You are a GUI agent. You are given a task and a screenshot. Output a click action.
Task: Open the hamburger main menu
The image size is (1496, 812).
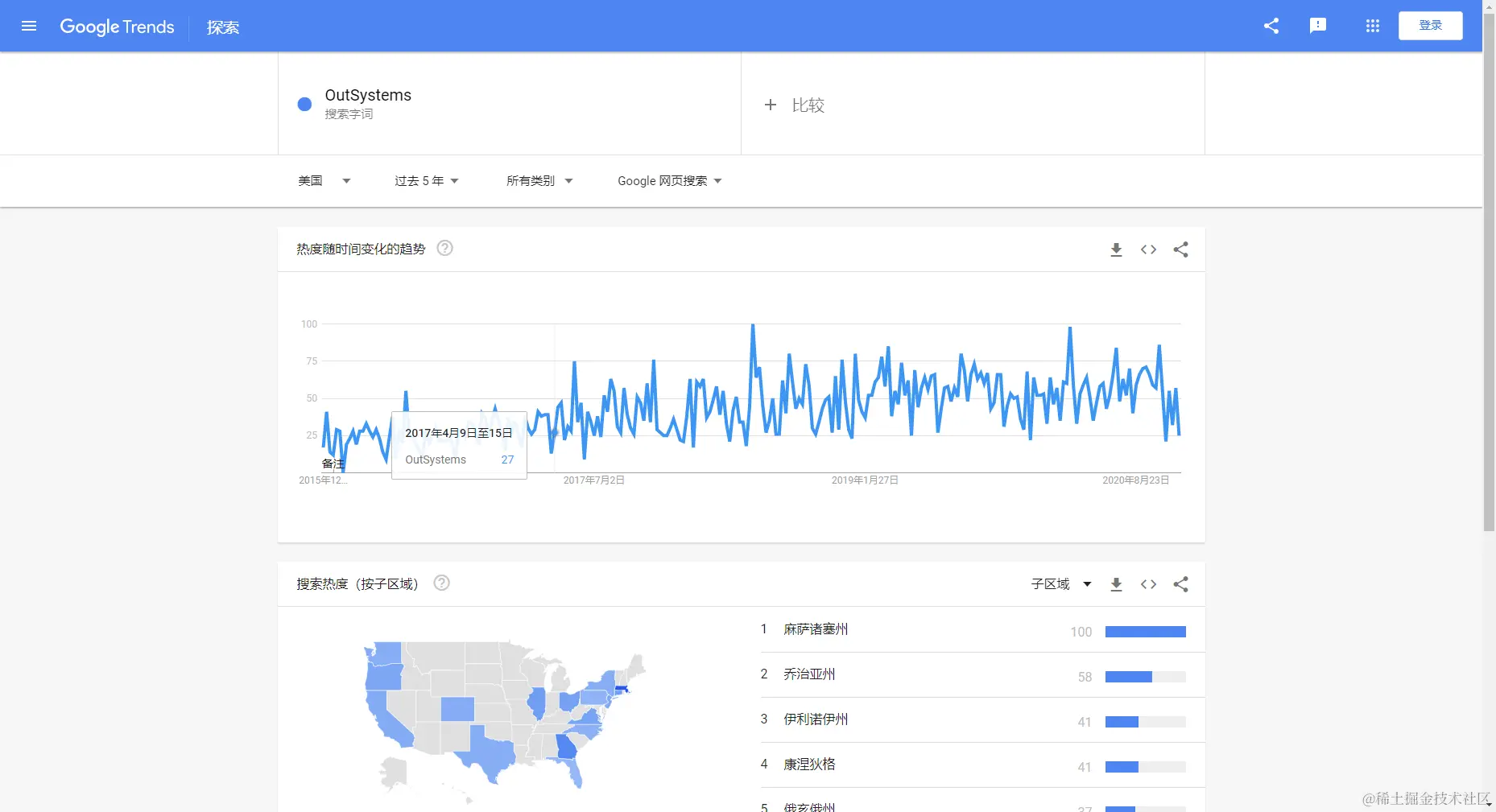[x=29, y=26]
